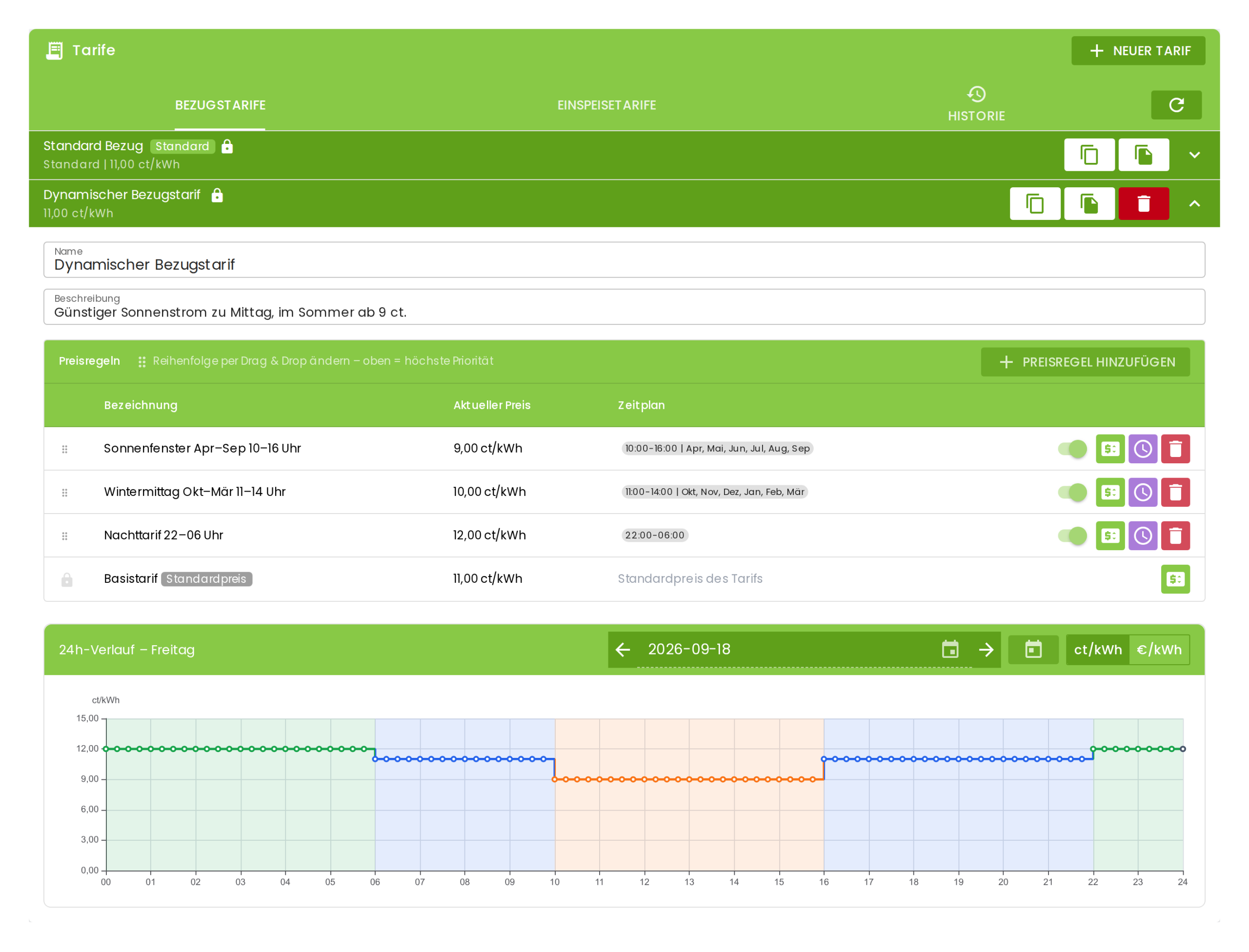This screenshot has height=952, width=1249.
Task: Click Preisregel hinzufügen button
Action: (1085, 362)
